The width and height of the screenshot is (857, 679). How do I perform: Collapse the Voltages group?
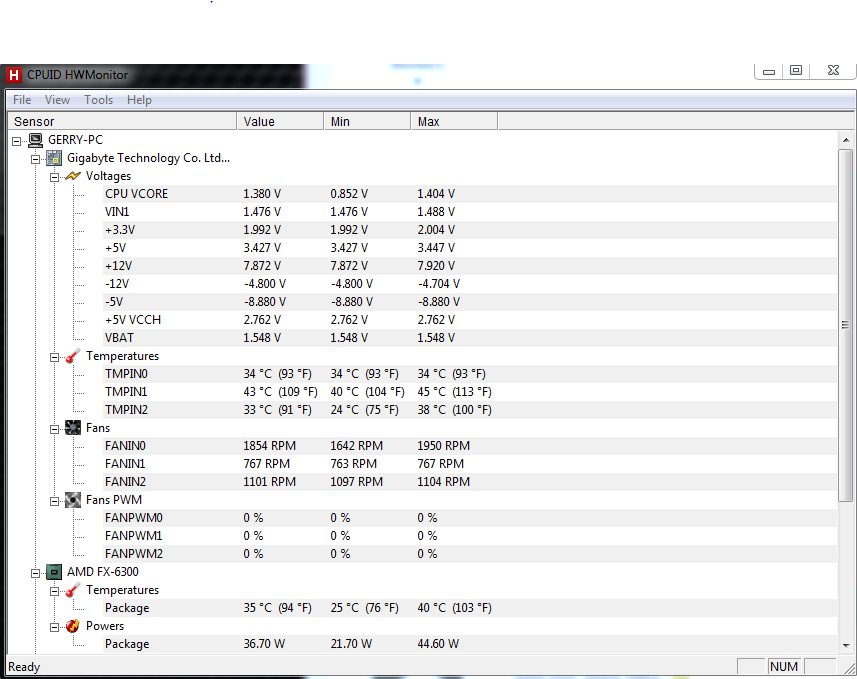[55, 177]
